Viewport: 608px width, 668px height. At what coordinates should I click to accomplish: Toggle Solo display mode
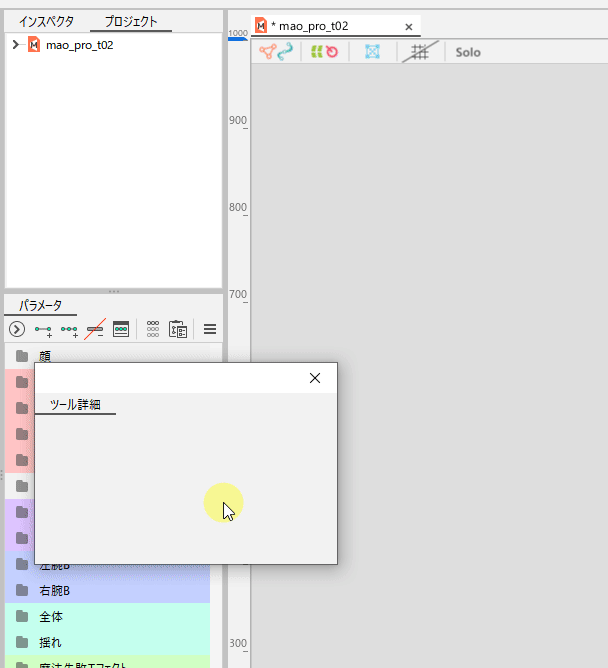pyautogui.click(x=468, y=52)
